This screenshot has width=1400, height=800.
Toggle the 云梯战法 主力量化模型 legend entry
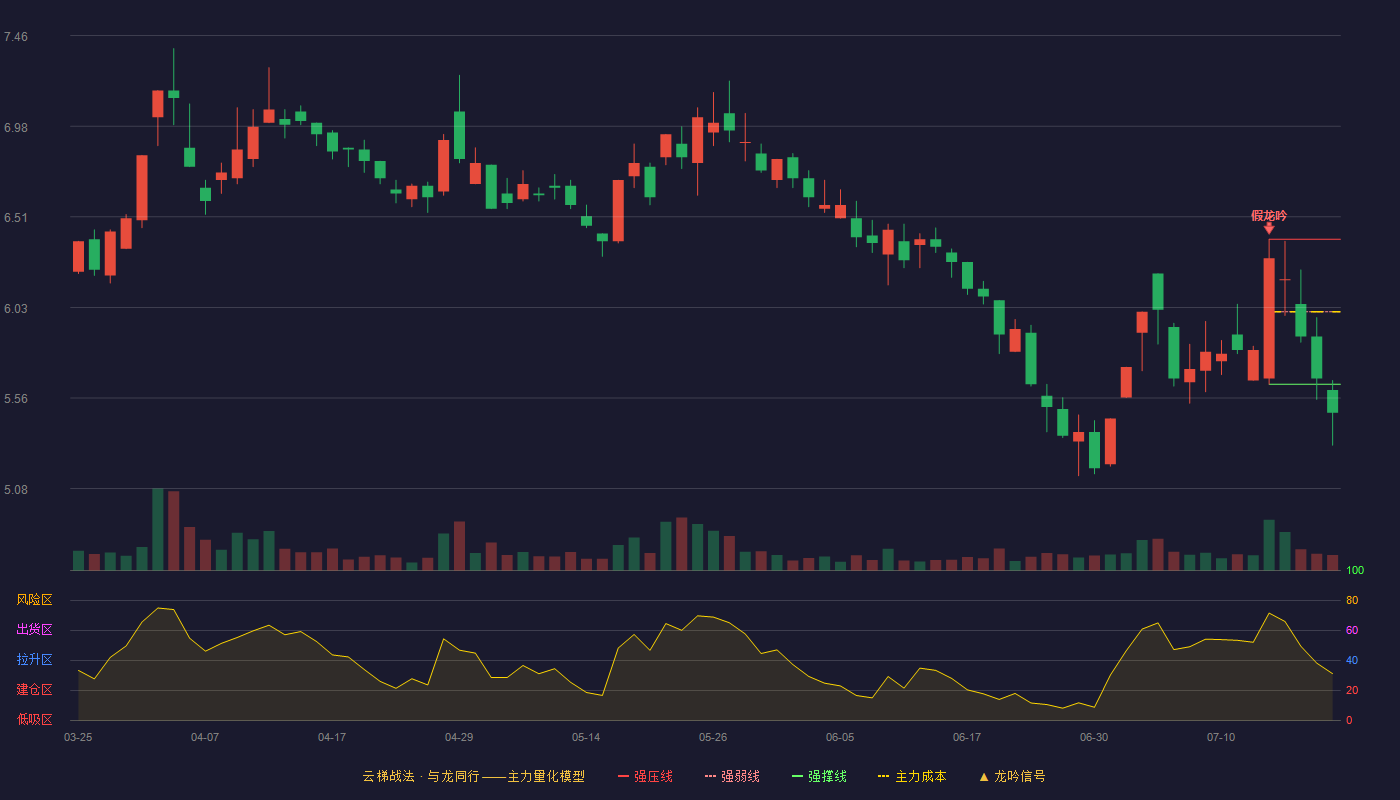pyautogui.click(x=473, y=776)
